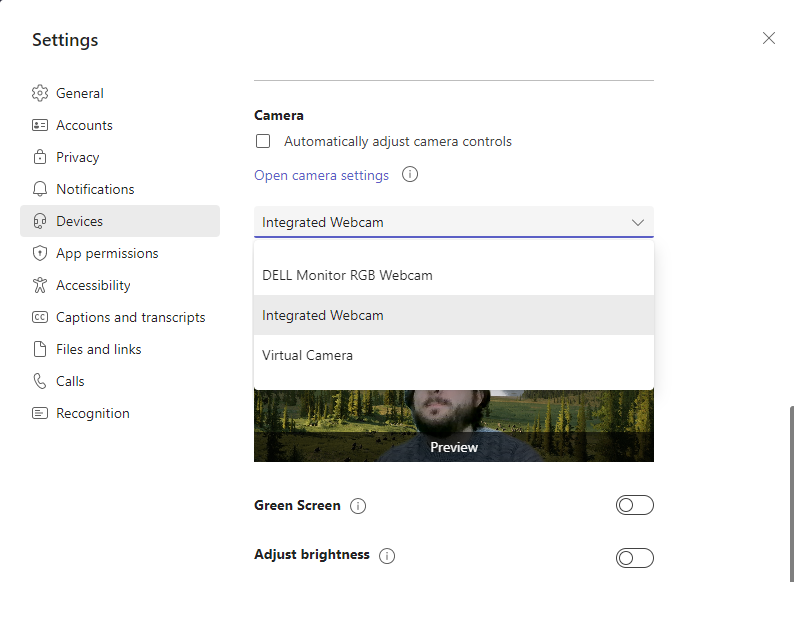Select DELL Monitor RGB Webcam option

click(x=347, y=275)
